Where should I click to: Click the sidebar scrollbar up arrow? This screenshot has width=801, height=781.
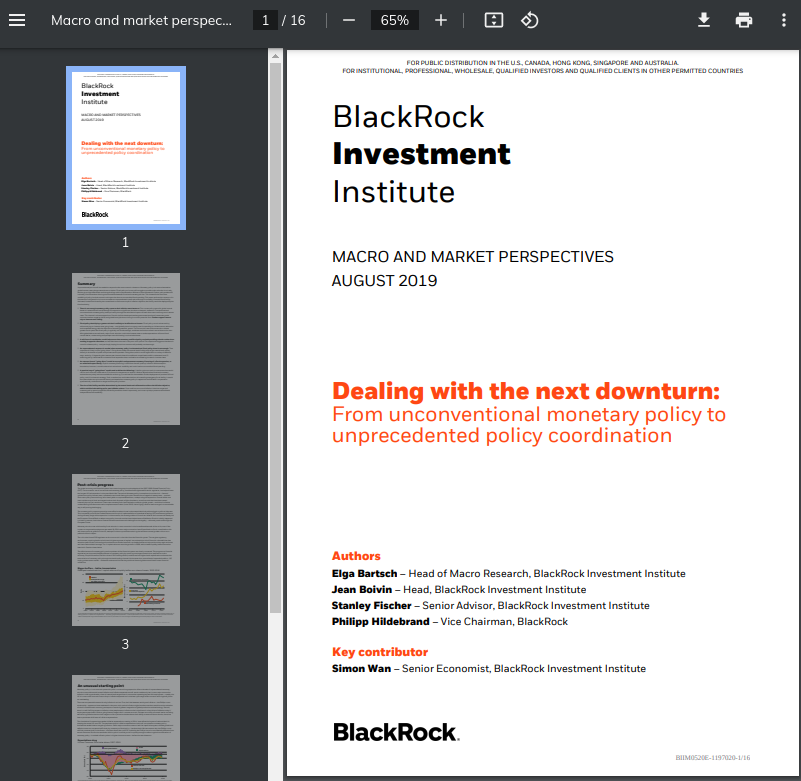point(275,56)
